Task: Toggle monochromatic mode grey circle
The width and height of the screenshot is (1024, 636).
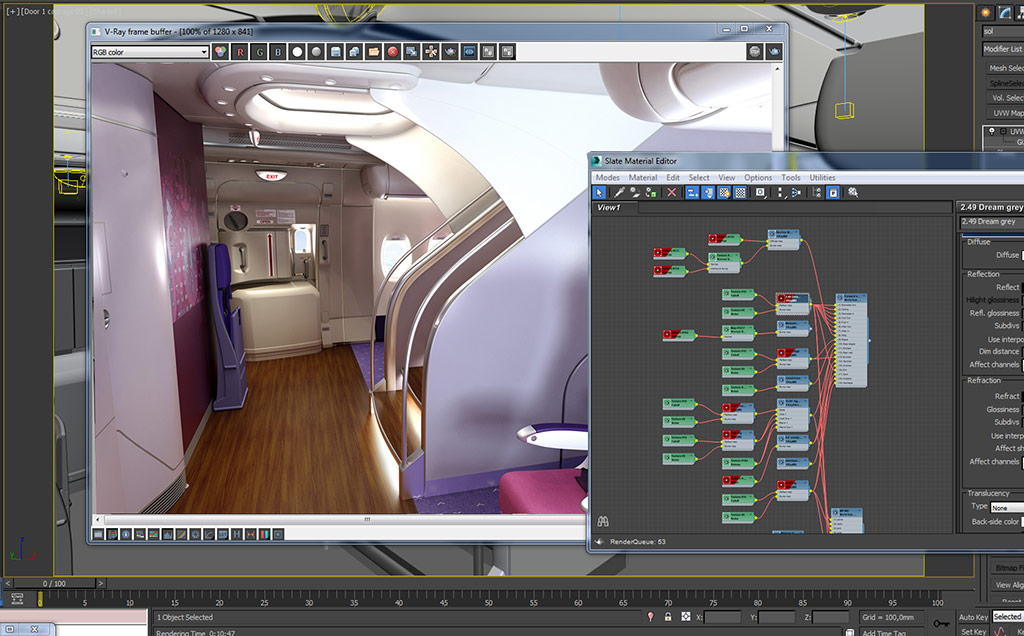Action: coord(316,52)
